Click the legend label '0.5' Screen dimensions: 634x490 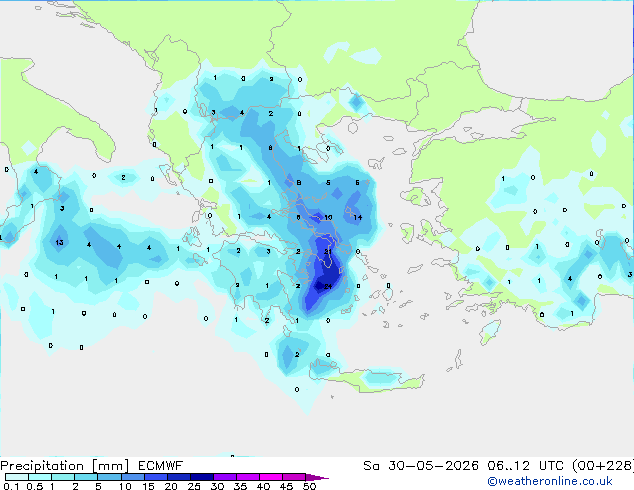point(35,486)
